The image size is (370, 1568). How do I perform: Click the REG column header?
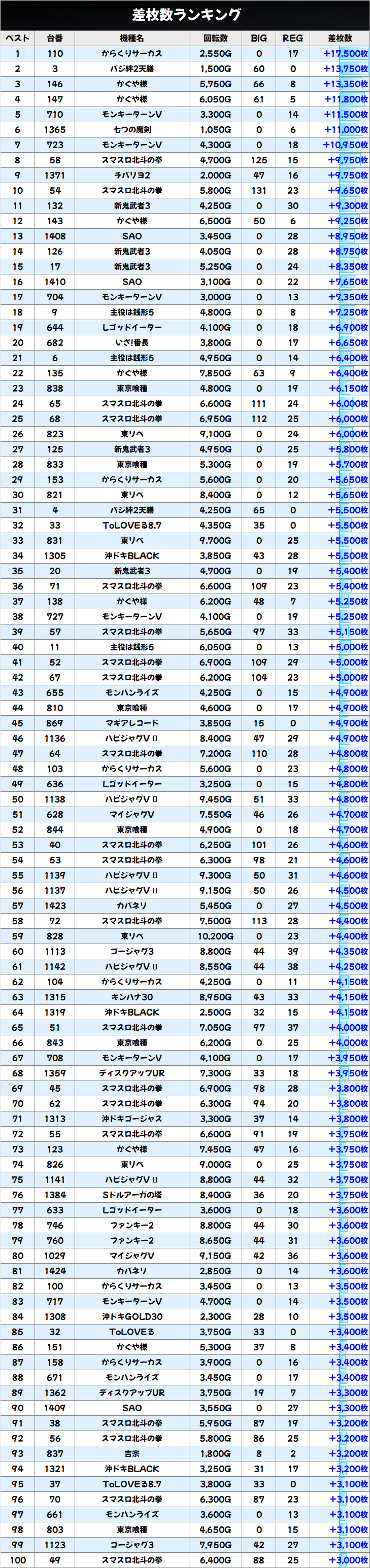point(293,39)
